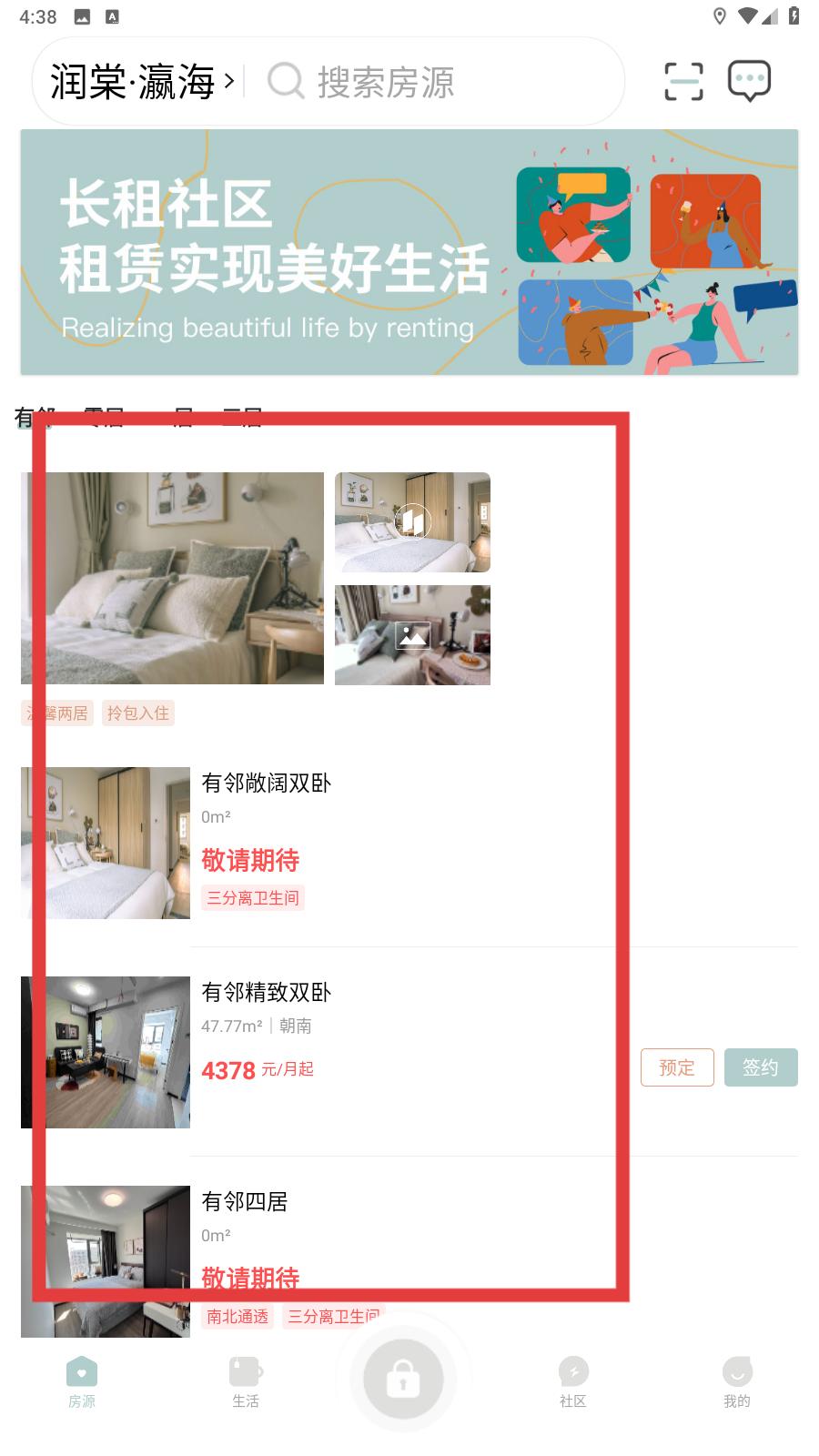Tap the center lock button
Screen dimensions: 819x1456
pos(403,1380)
